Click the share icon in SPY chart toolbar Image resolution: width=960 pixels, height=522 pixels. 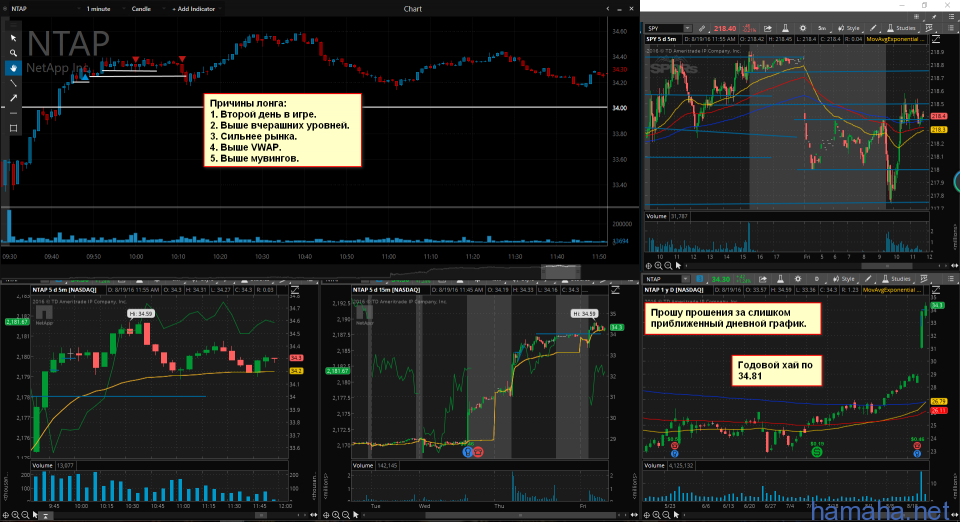click(768, 28)
